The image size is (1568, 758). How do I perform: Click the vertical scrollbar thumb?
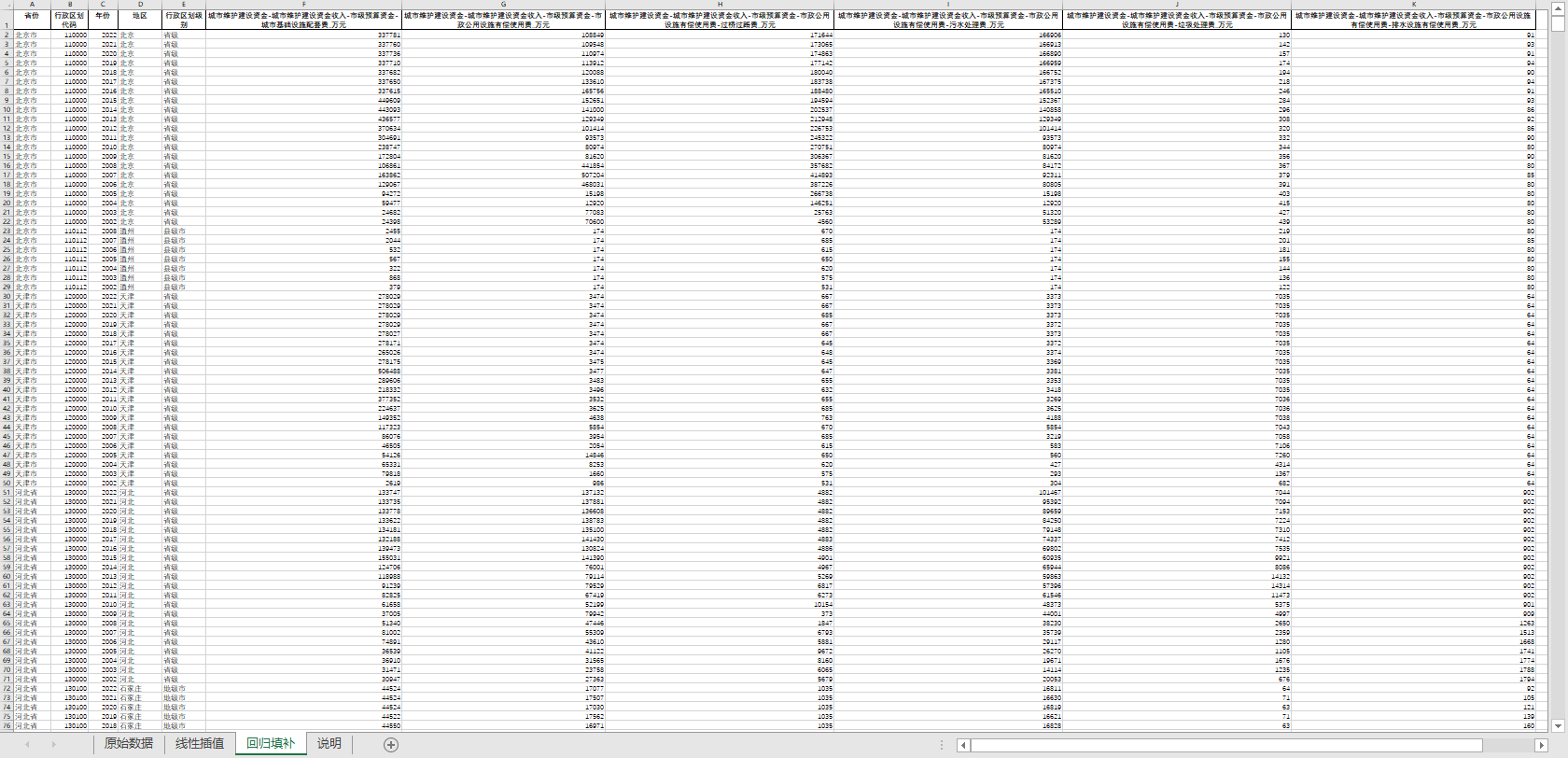pyautogui.click(x=1558, y=23)
